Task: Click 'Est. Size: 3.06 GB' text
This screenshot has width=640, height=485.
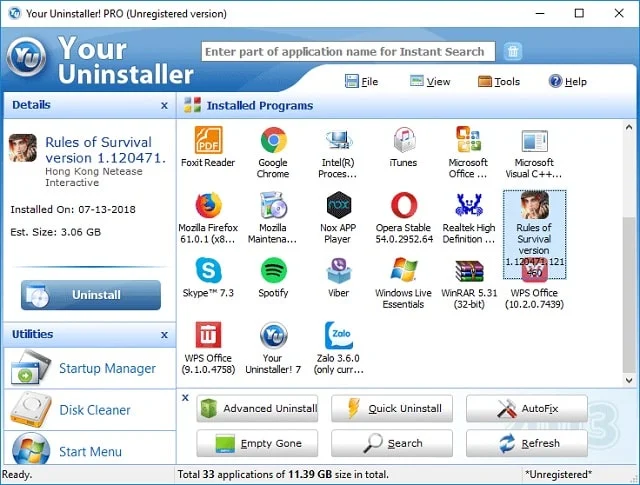Action: [x=56, y=232]
